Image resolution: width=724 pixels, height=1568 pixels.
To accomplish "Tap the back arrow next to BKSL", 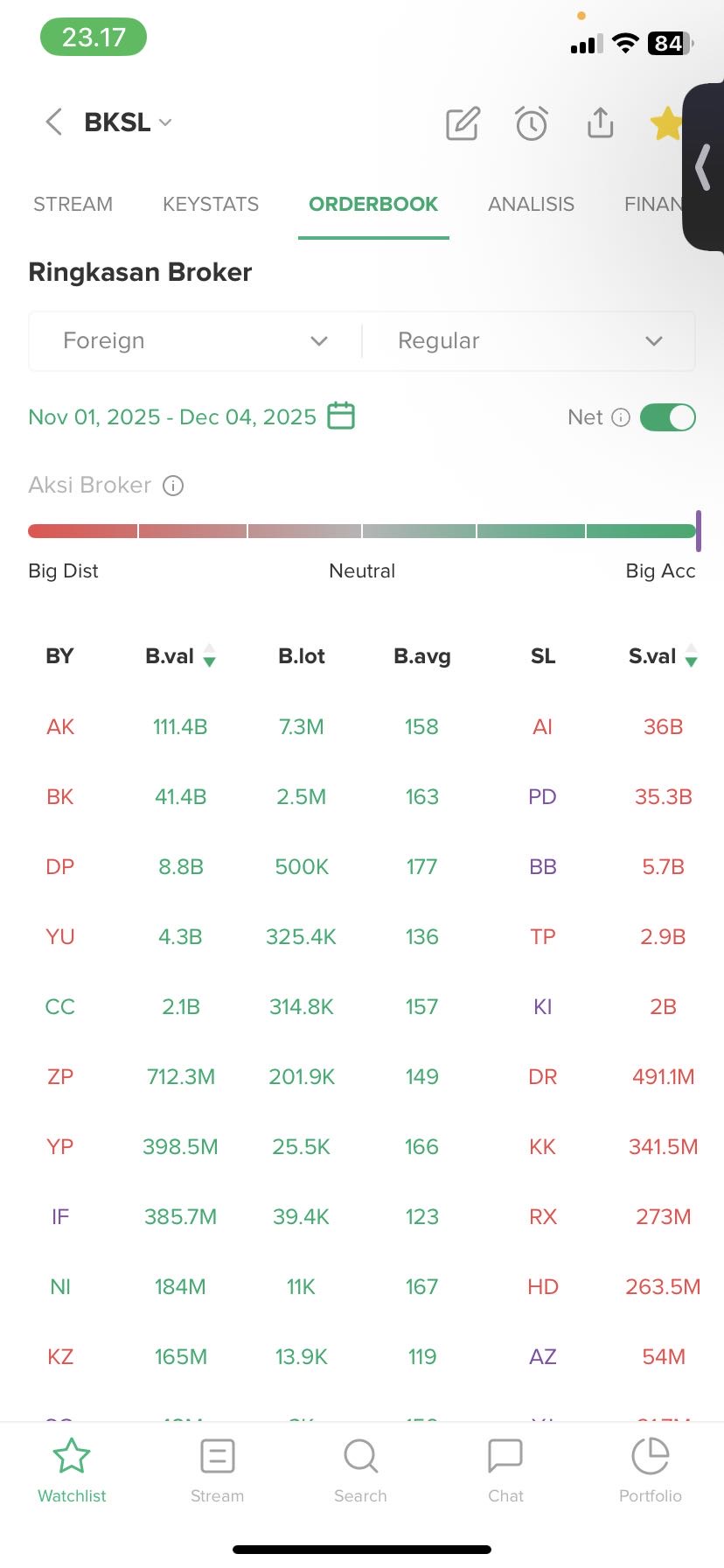I will [x=53, y=122].
